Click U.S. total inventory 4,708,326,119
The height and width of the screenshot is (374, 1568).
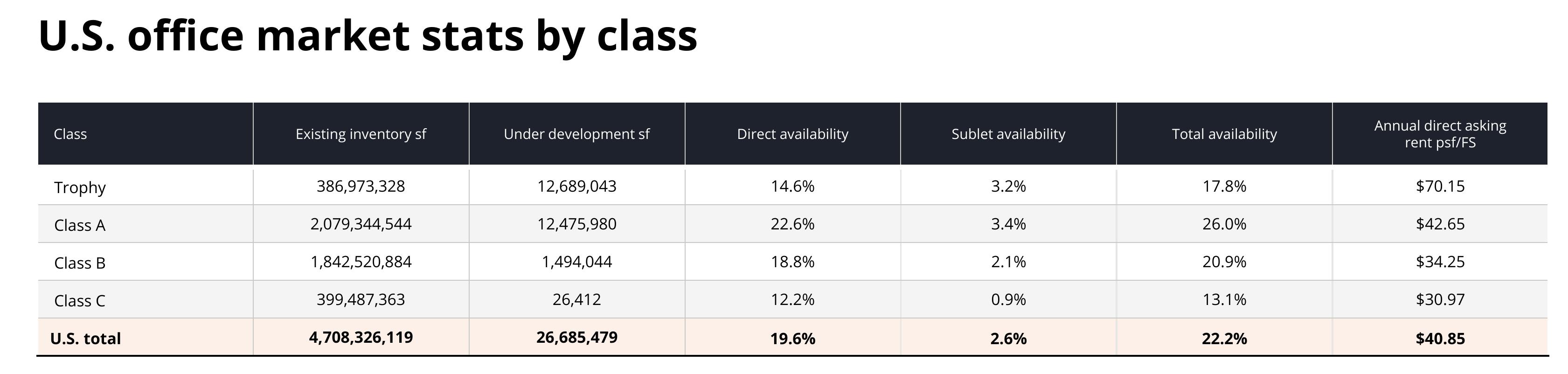click(361, 337)
